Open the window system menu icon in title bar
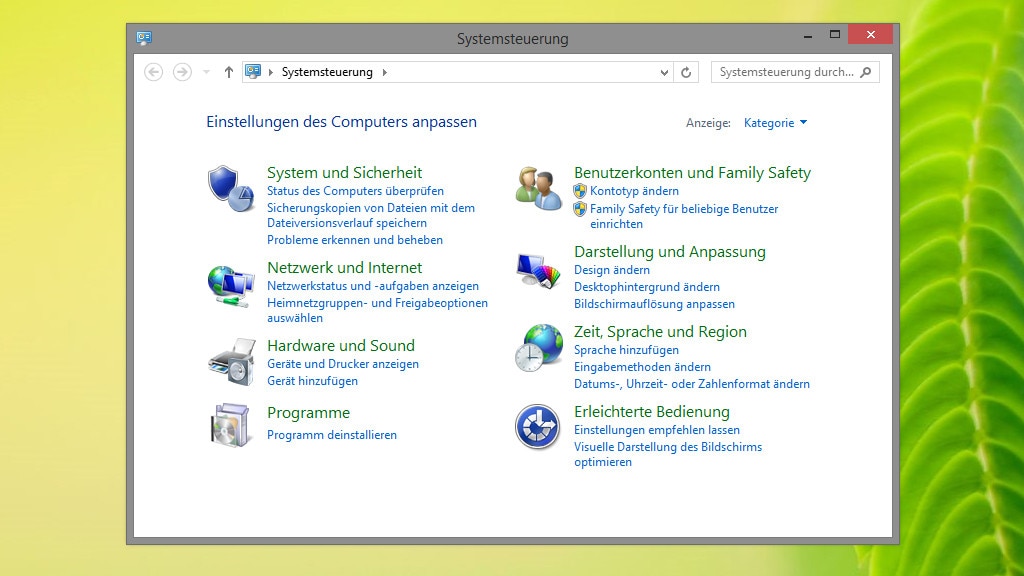 point(144,38)
